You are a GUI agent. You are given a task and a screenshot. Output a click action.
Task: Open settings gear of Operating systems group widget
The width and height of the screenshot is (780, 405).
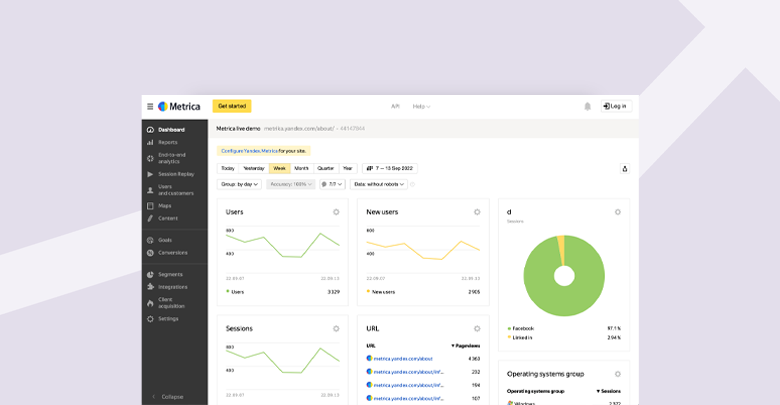tap(618, 374)
